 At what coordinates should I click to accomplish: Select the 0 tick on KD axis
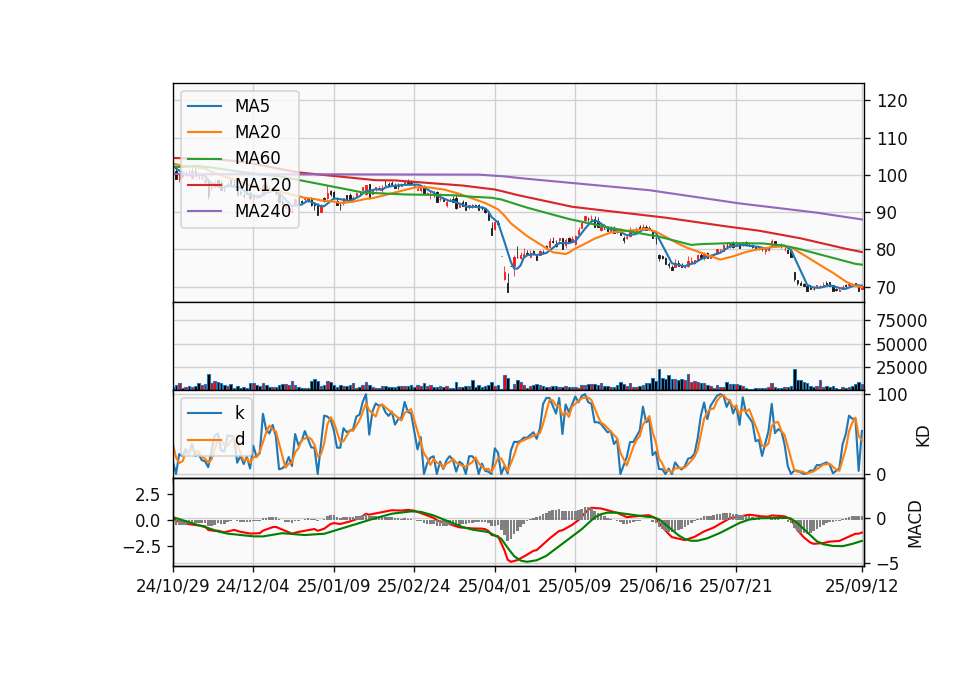pos(881,474)
